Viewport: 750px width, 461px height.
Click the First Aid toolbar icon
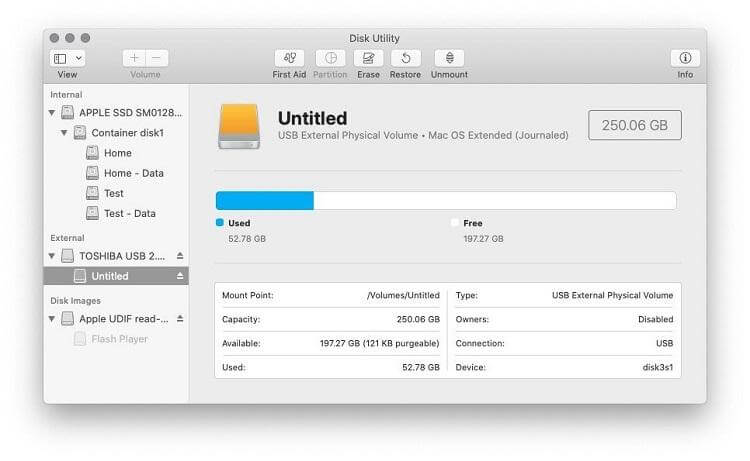(289, 59)
